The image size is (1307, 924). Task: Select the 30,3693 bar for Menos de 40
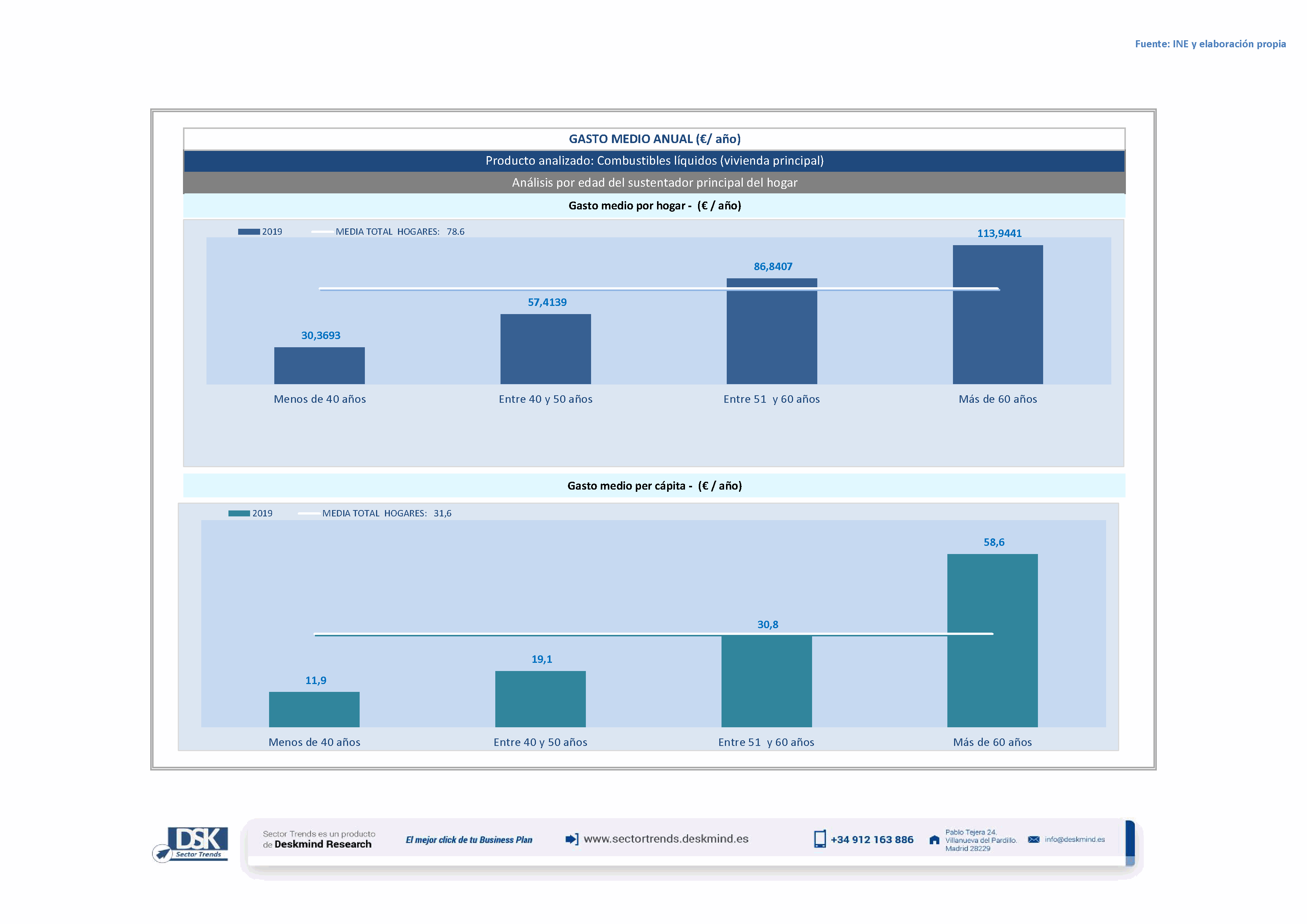click(x=319, y=365)
